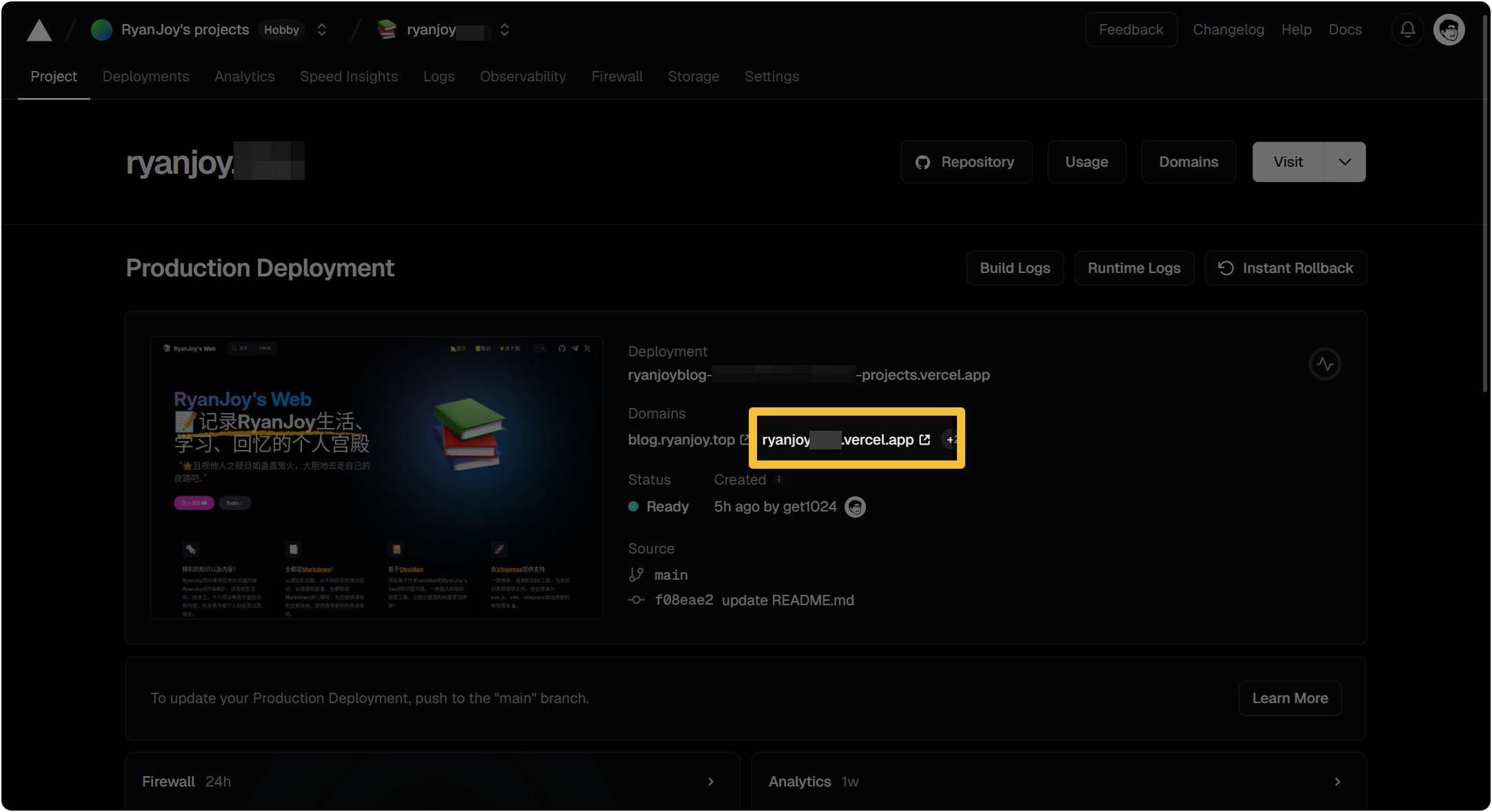This screenshot has height=812, width=1492.
Task: Click the site preview thumbnail
Action: pyautogui.click(x=376, y=477)
